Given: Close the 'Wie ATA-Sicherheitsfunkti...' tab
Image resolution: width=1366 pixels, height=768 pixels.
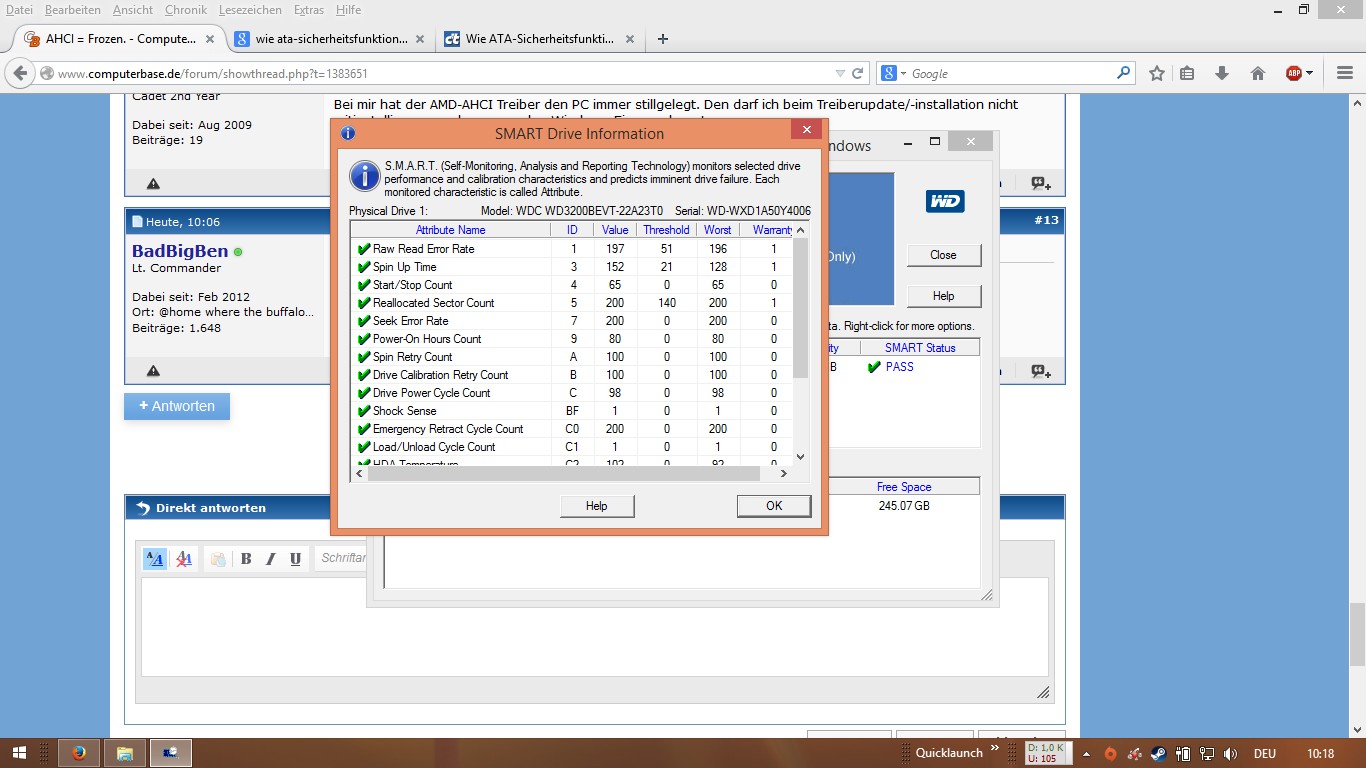Looking at the screenshot, I should pos(630,39).
